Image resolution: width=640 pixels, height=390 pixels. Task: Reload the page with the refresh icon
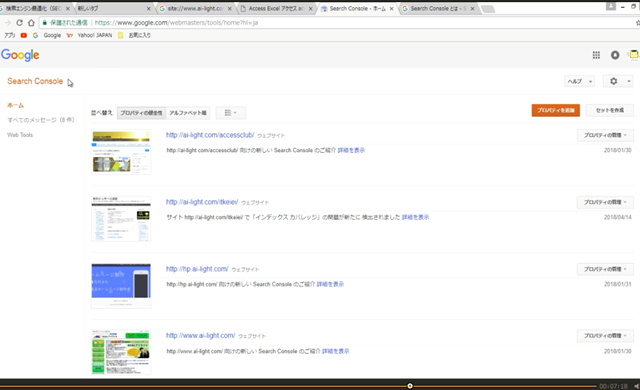tap(19, 23)
